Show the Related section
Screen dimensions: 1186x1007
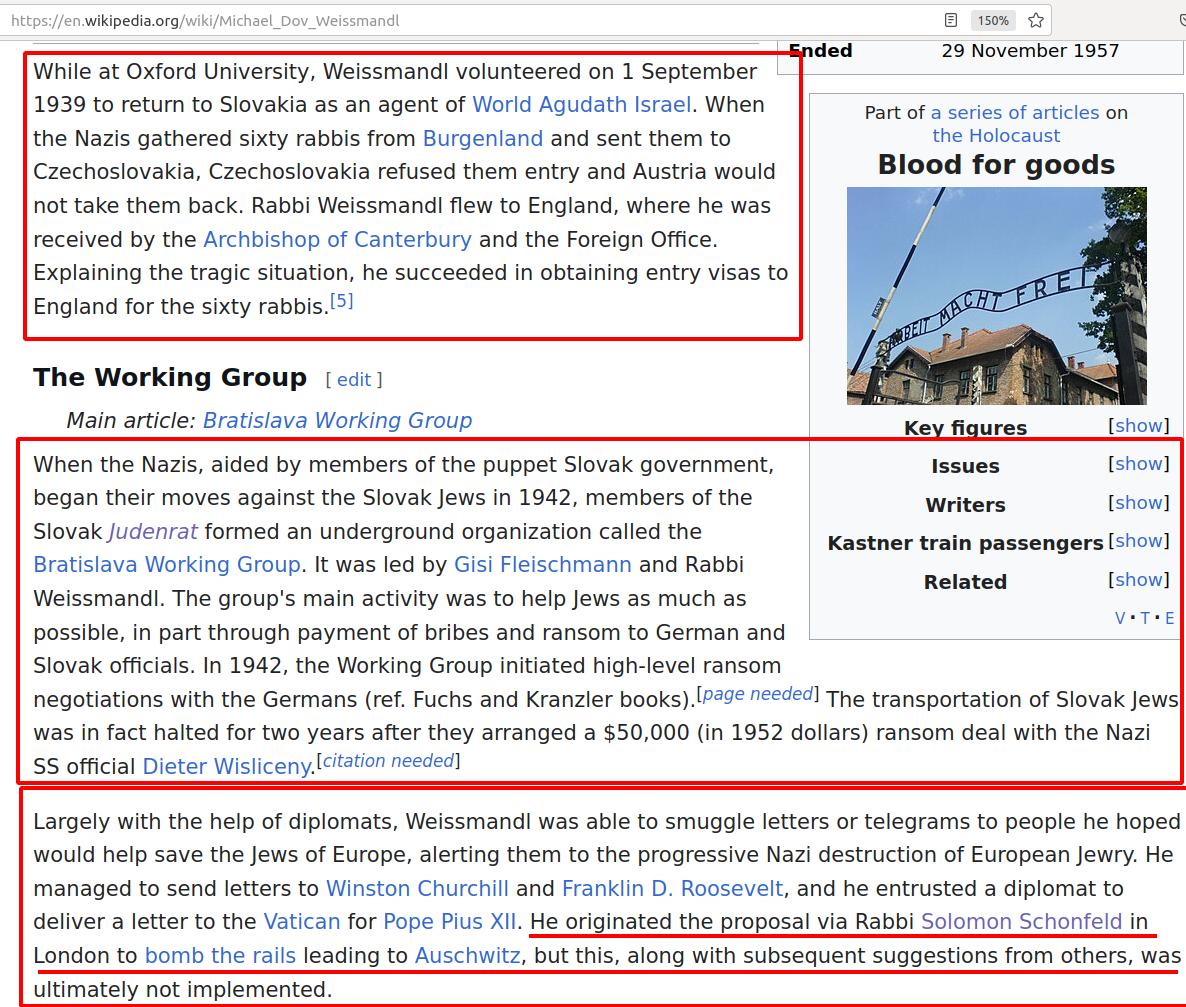pos(1138,580)
